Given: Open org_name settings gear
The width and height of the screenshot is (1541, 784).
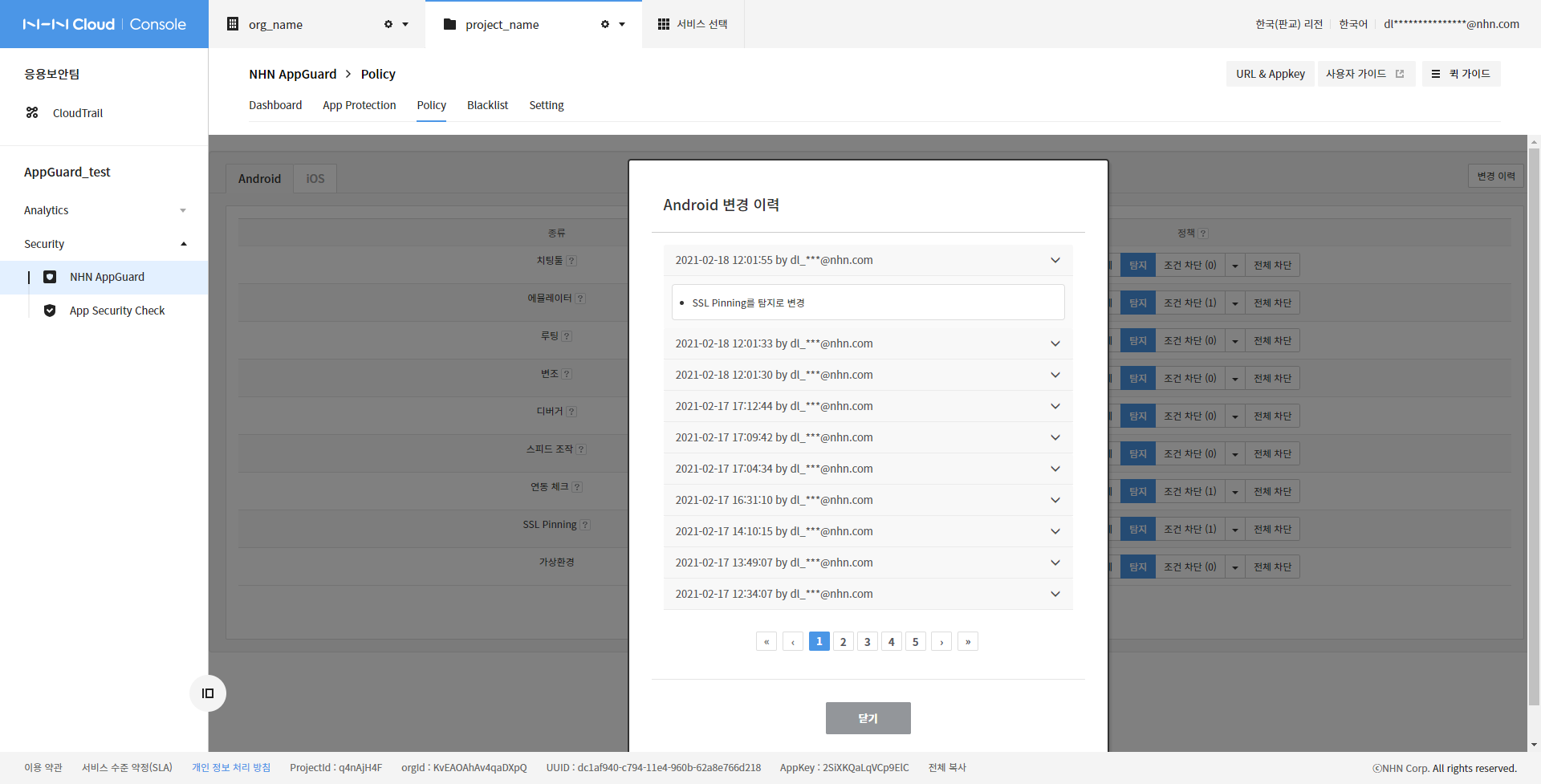Looking at the screenshot, I should click(x=388, y=24).
